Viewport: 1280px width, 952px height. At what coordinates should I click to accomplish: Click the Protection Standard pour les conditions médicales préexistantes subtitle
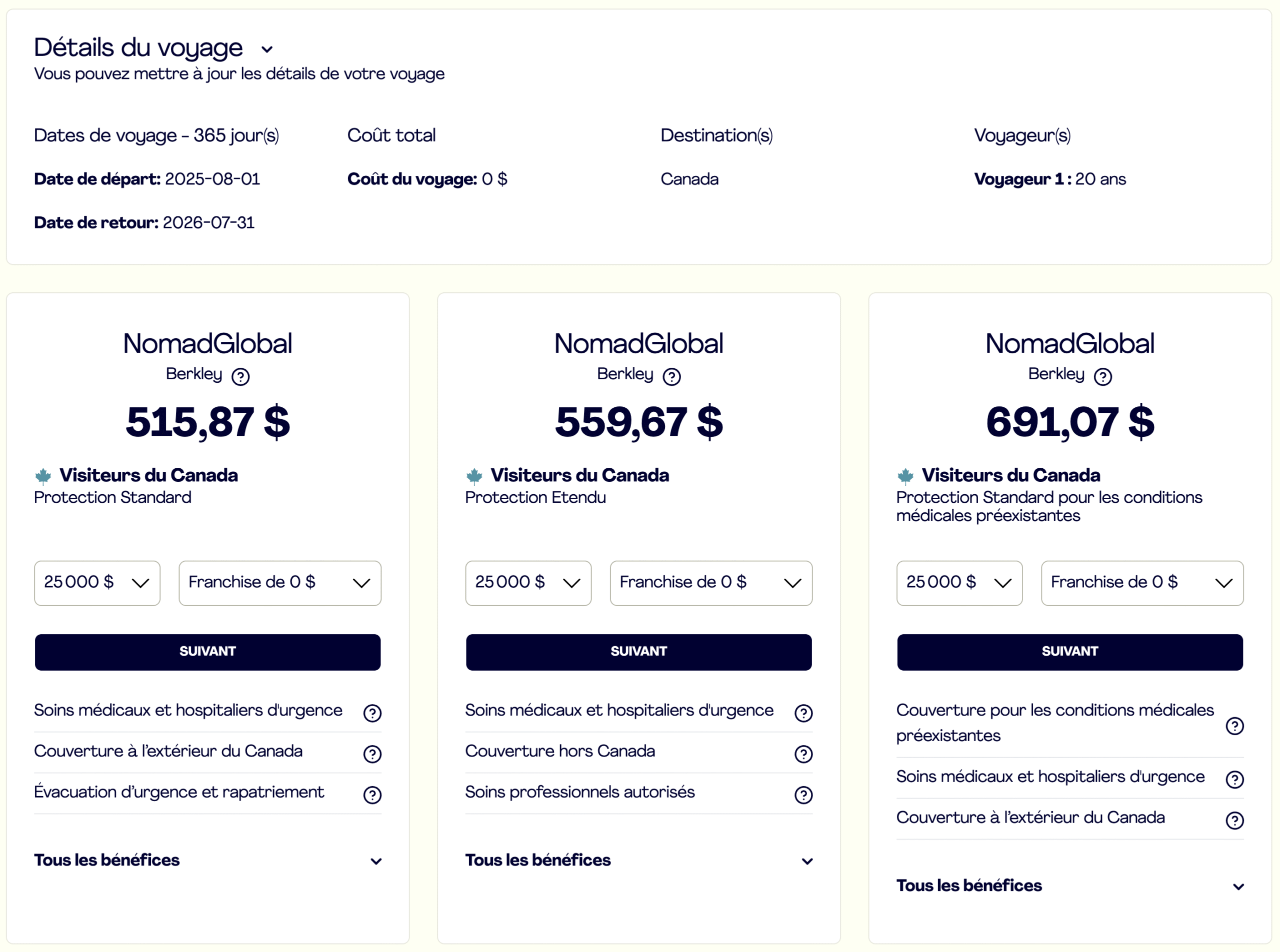1049,507
